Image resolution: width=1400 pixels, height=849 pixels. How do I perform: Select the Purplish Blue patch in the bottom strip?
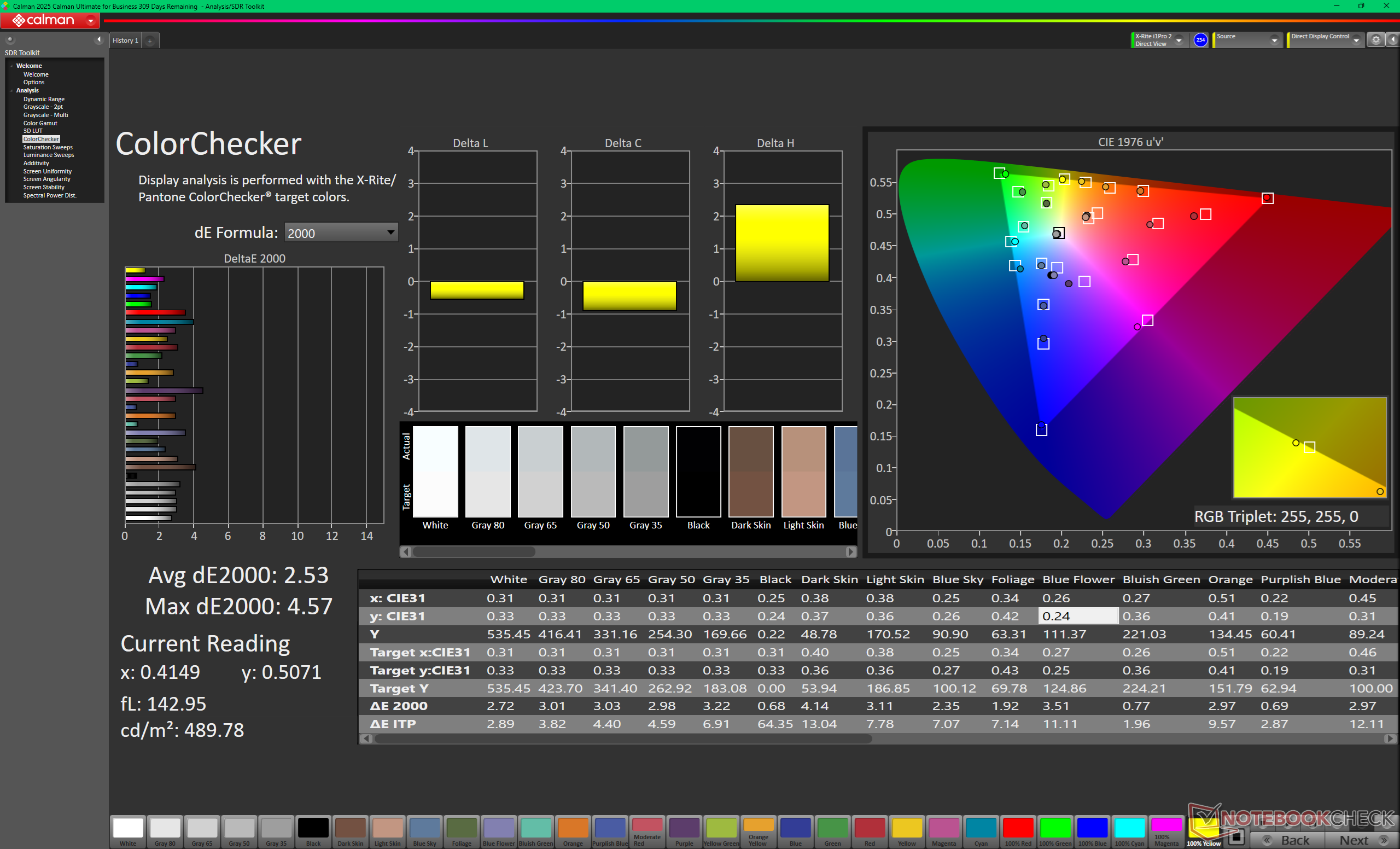(x=610, y=832)
